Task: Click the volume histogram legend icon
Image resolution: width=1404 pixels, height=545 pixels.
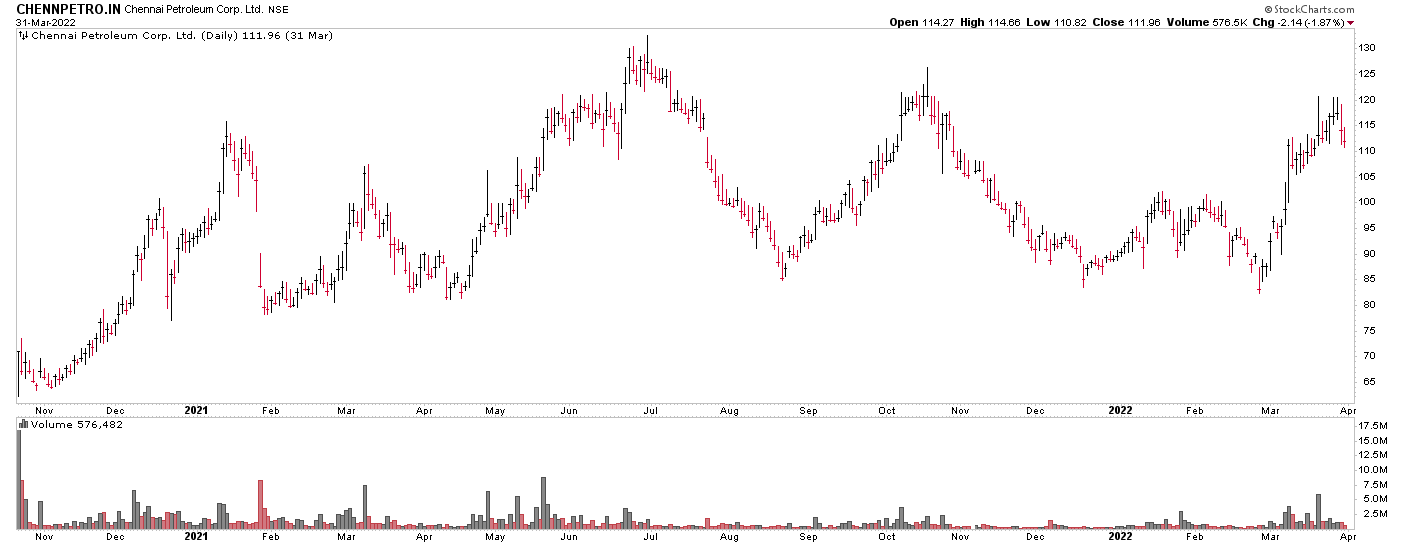Action: click(24, 424)
